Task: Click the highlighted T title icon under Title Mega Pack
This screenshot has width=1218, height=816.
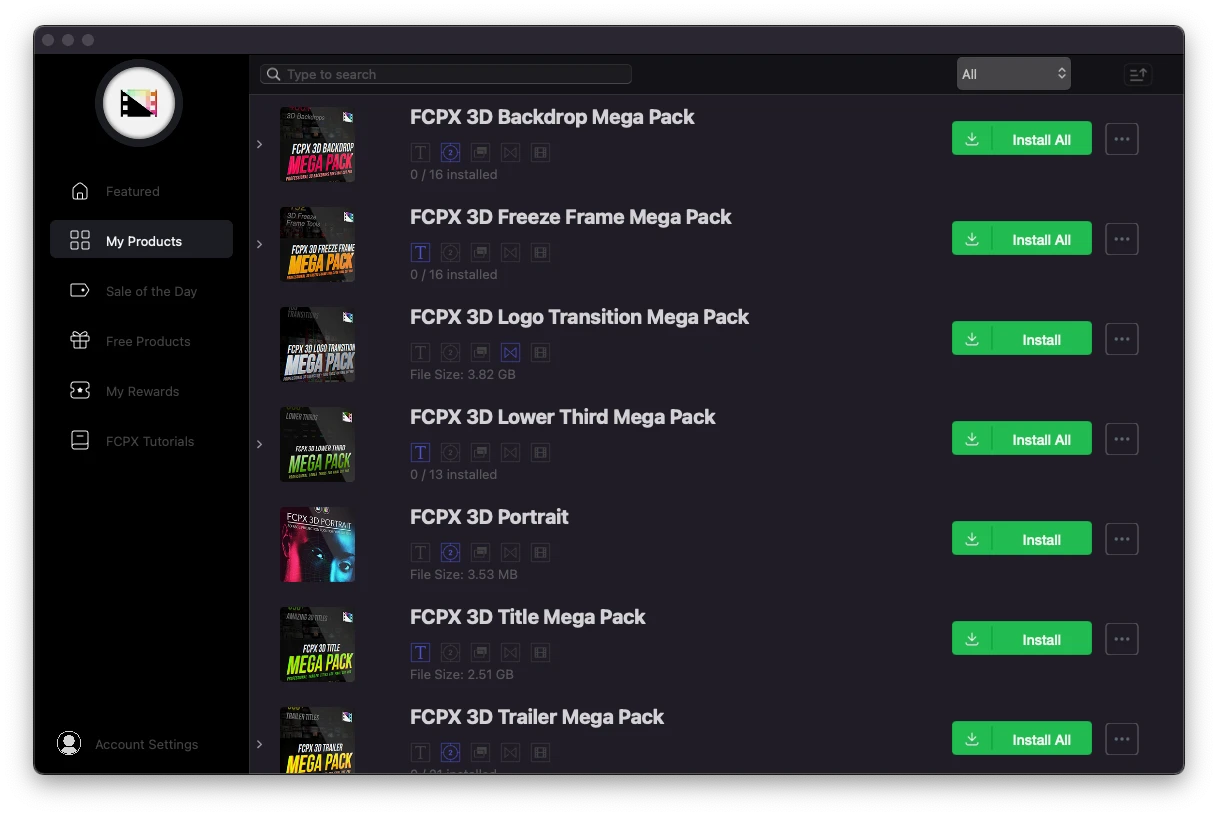Action: (x=420, y=652)
